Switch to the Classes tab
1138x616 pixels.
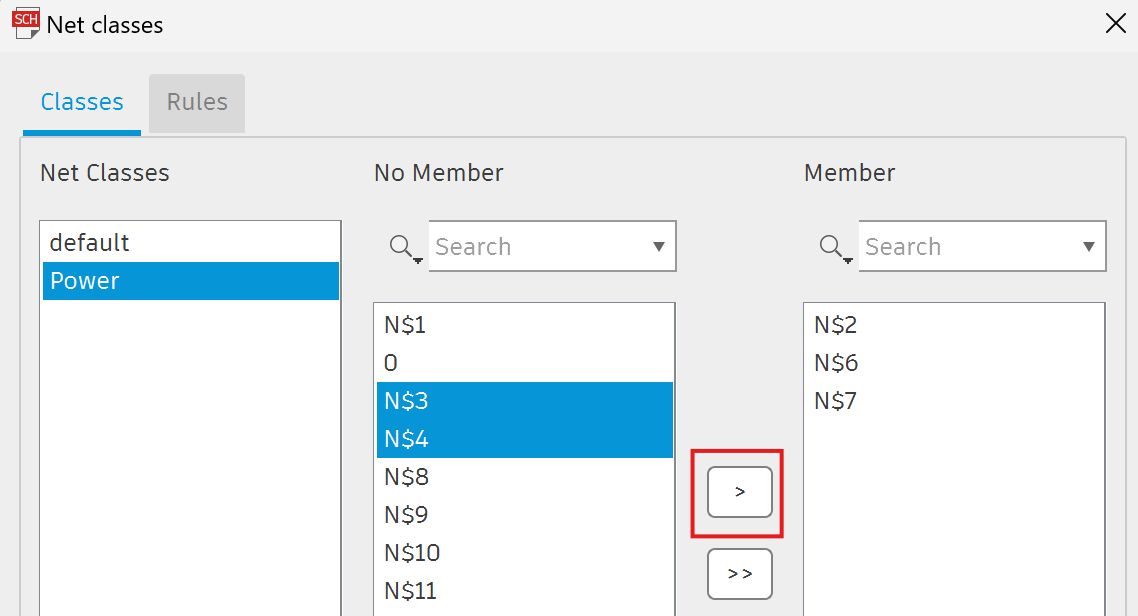(x=82, y=102)
